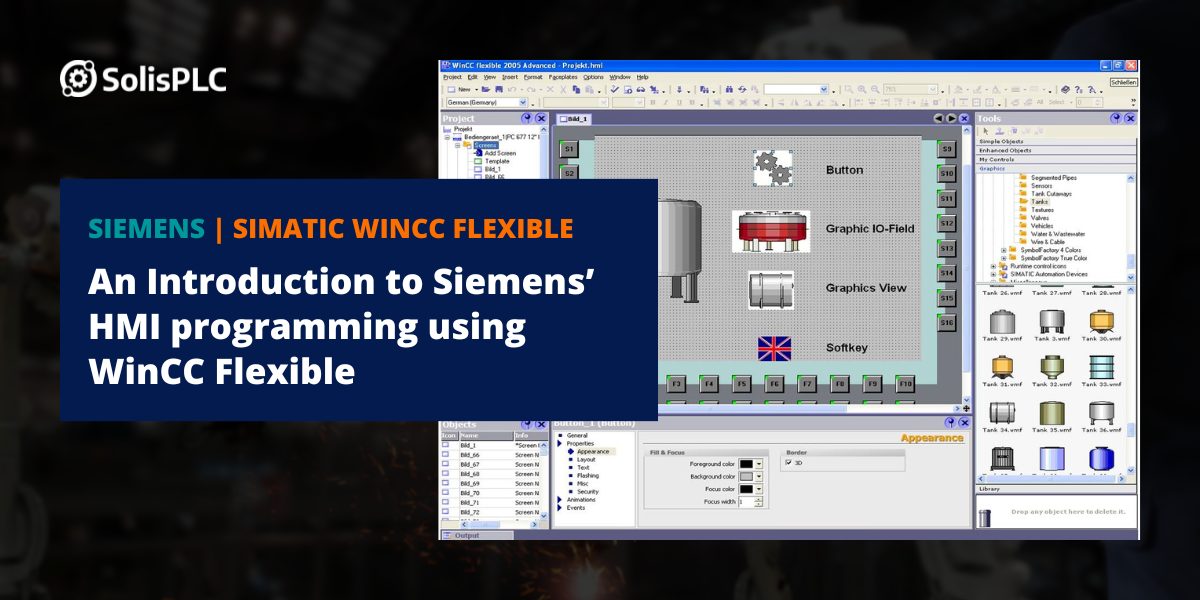Select the gears Button graphic on the screen
1200x600 pixels.
pos(771,169)
